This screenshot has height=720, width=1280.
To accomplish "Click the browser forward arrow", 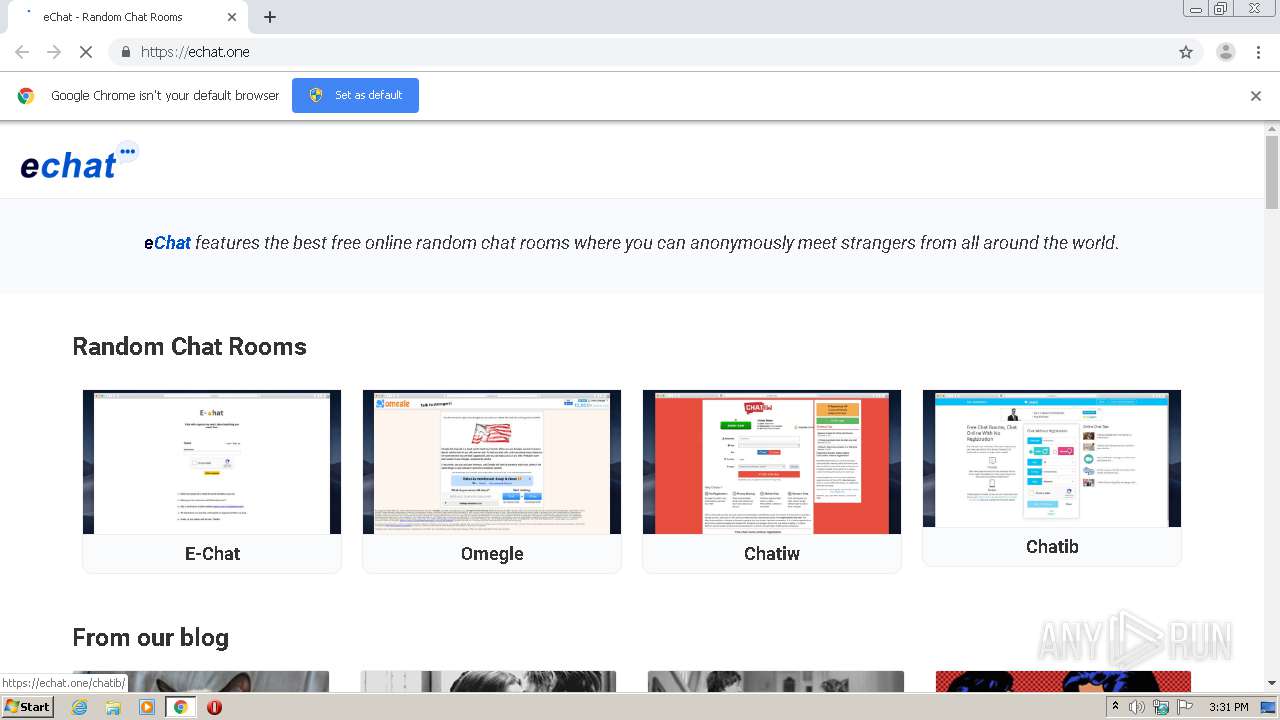I will (54, 52).
